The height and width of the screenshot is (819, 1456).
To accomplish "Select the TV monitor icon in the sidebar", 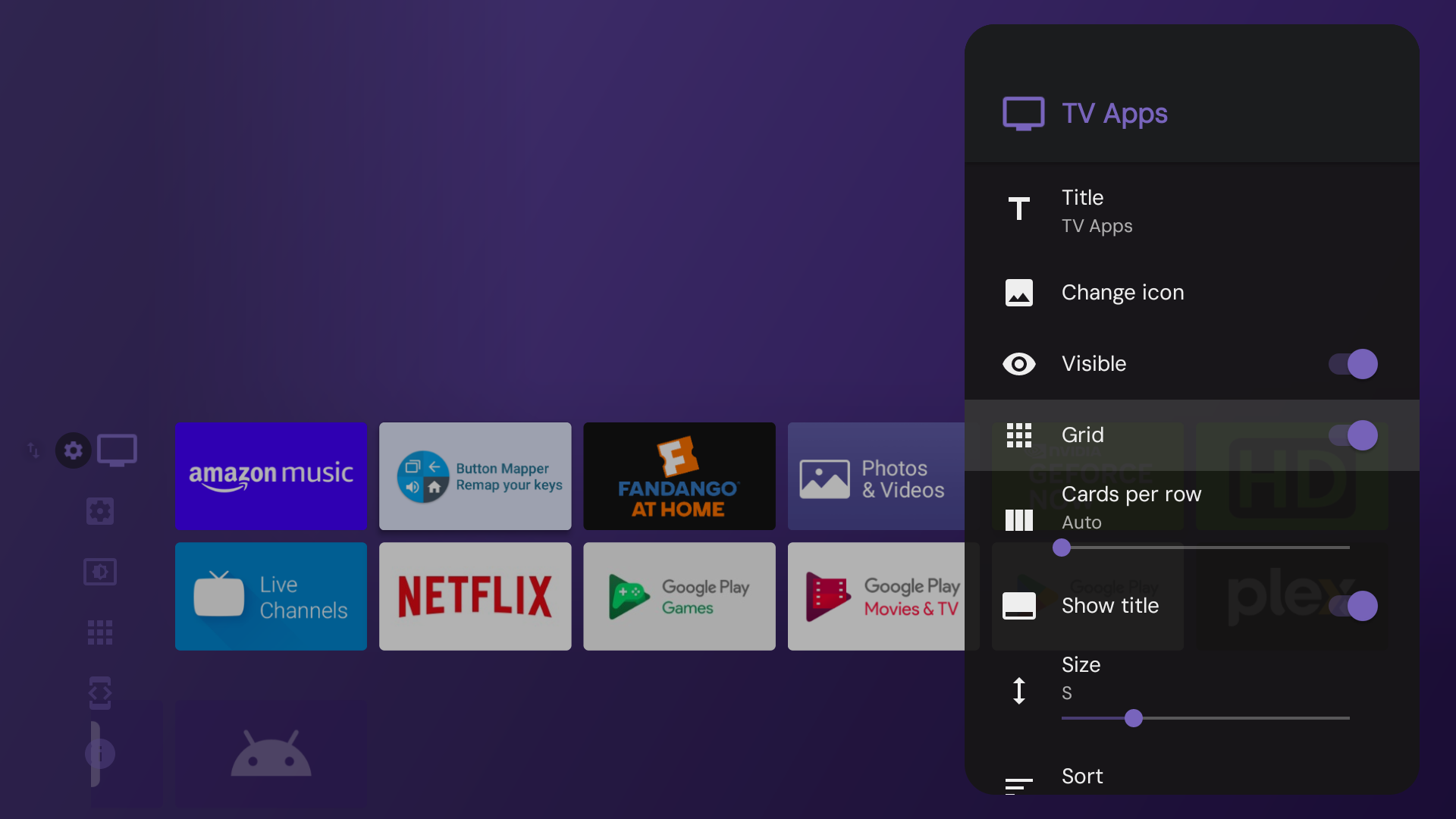I will [x=117, y=450].
